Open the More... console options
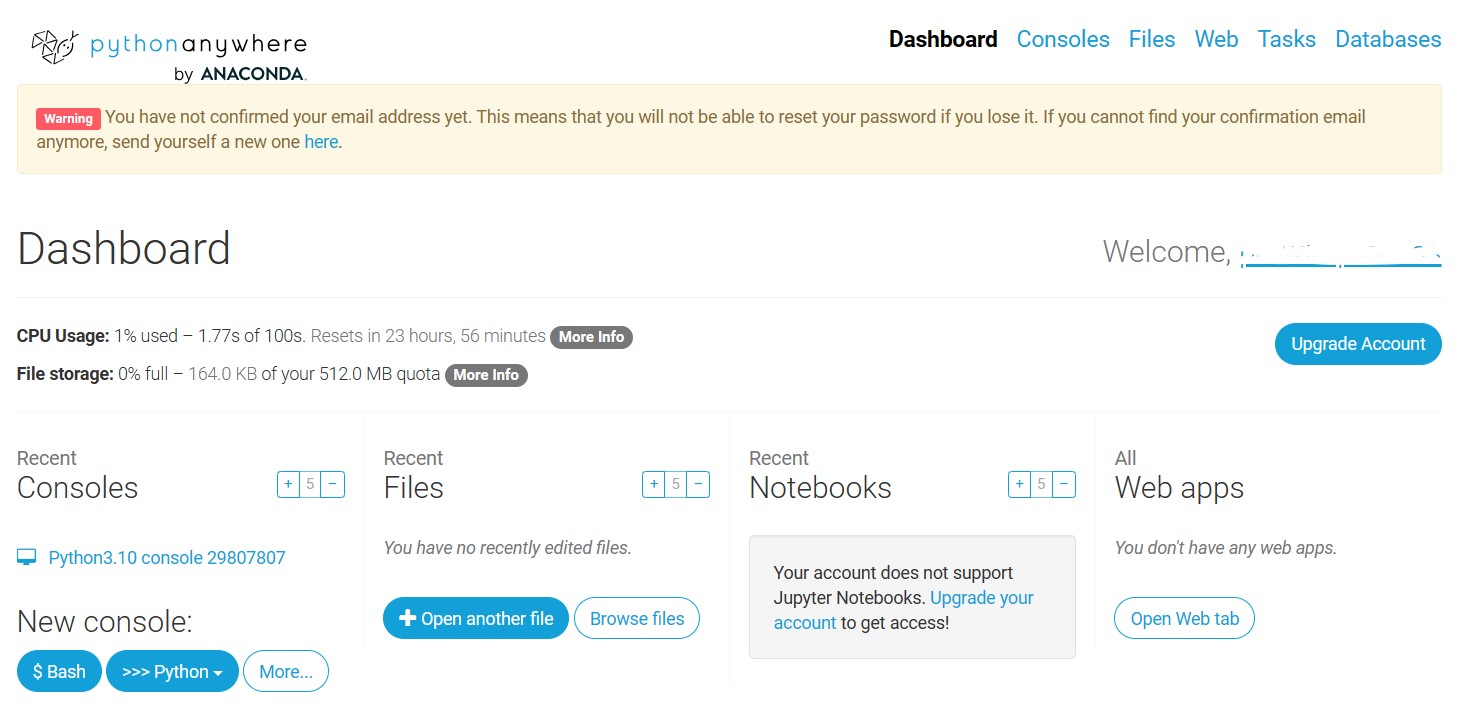Screen dimensions: 1462x717 pyautogui.click(x=286, y=672)
